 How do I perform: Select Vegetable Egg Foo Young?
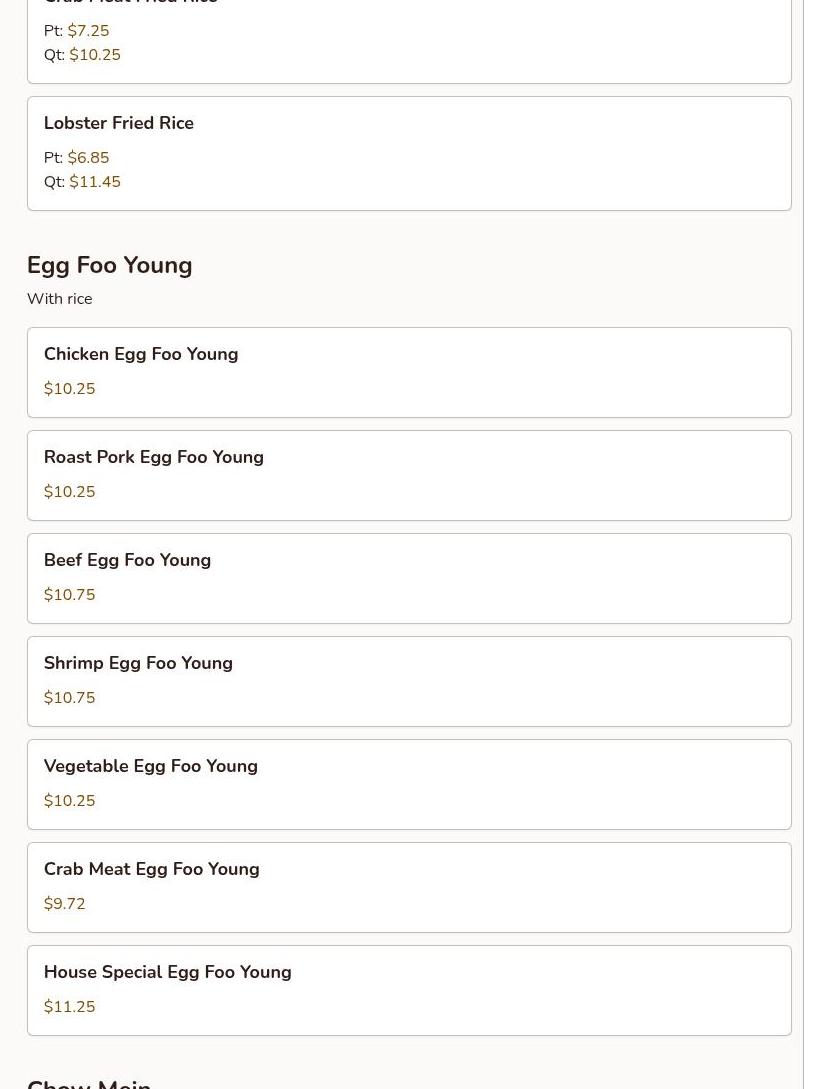click(151, 766)
